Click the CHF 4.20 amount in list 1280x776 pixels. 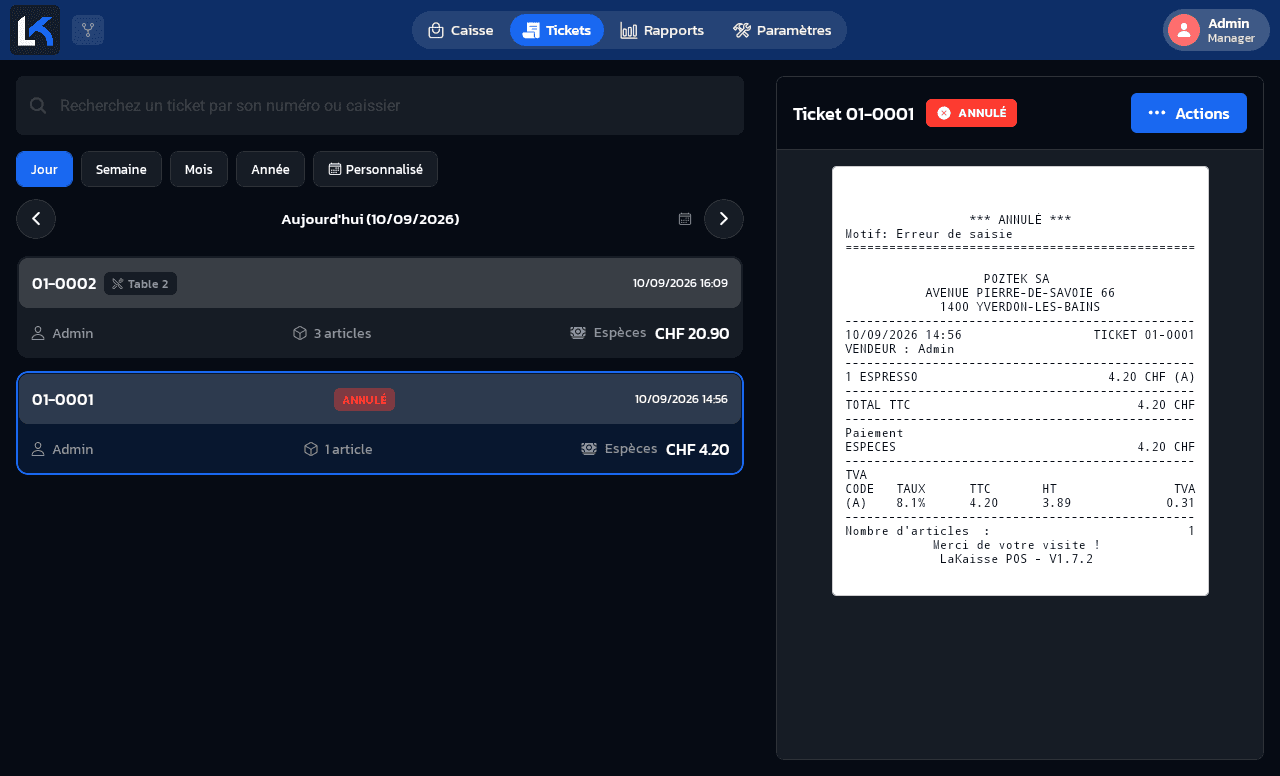[x=698, y=449]
